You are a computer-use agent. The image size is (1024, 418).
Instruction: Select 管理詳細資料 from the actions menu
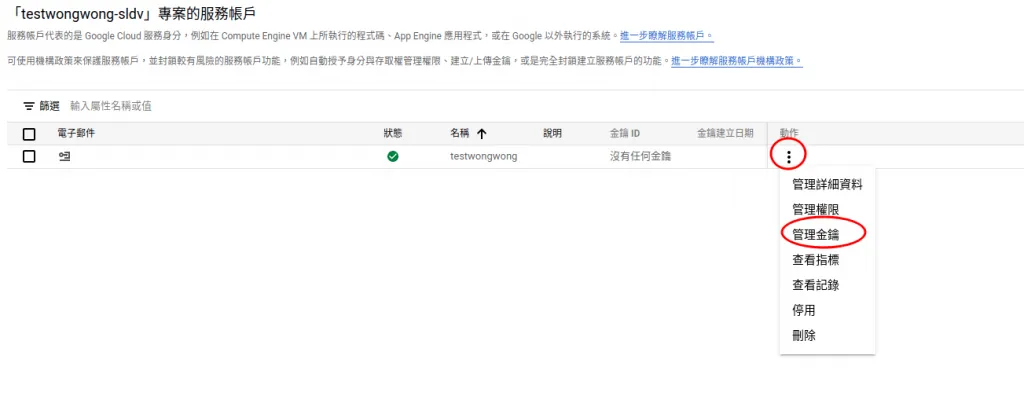826,184
